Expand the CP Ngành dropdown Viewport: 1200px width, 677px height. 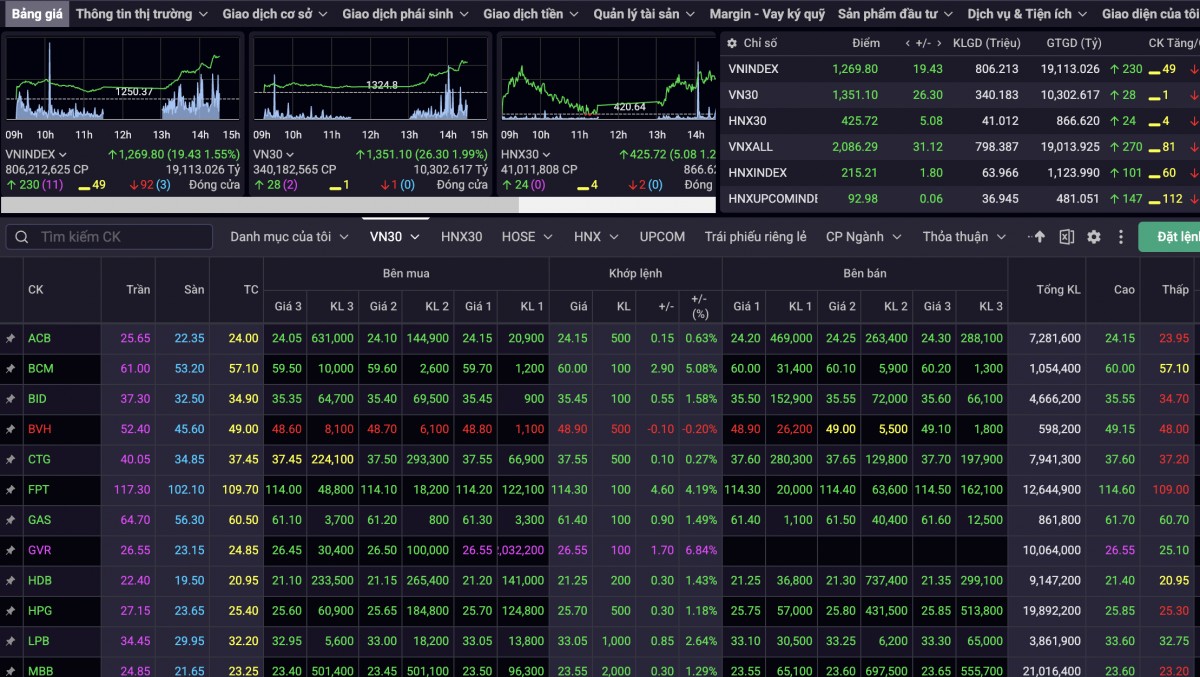[x=863, y=237]
